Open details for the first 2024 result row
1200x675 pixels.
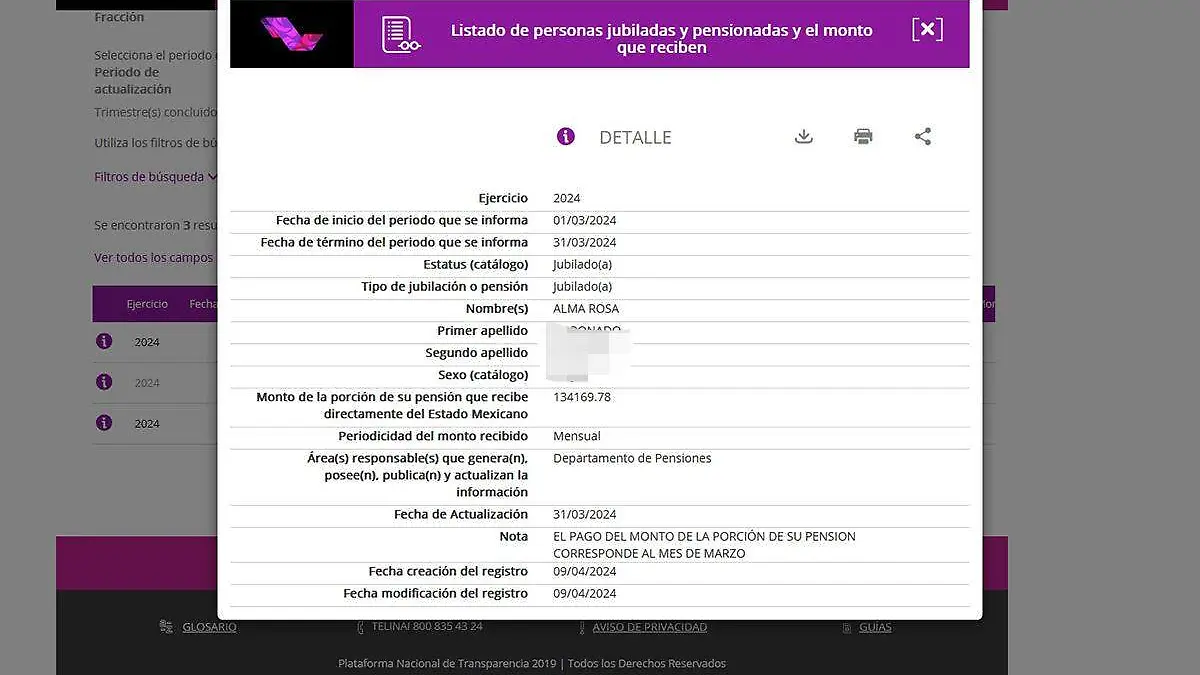pos(104,341)
